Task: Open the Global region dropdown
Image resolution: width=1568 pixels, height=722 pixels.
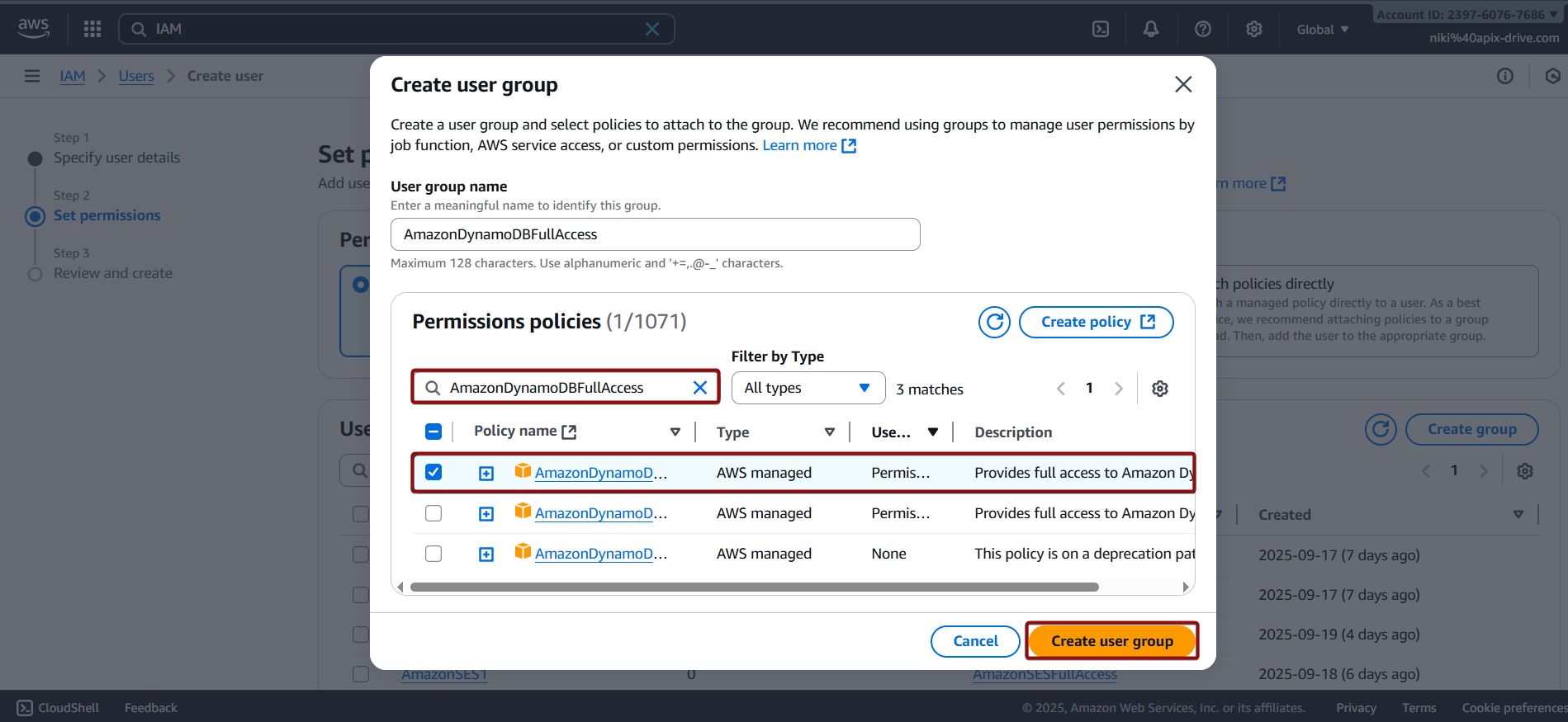Action: (x=1322, y=30)
